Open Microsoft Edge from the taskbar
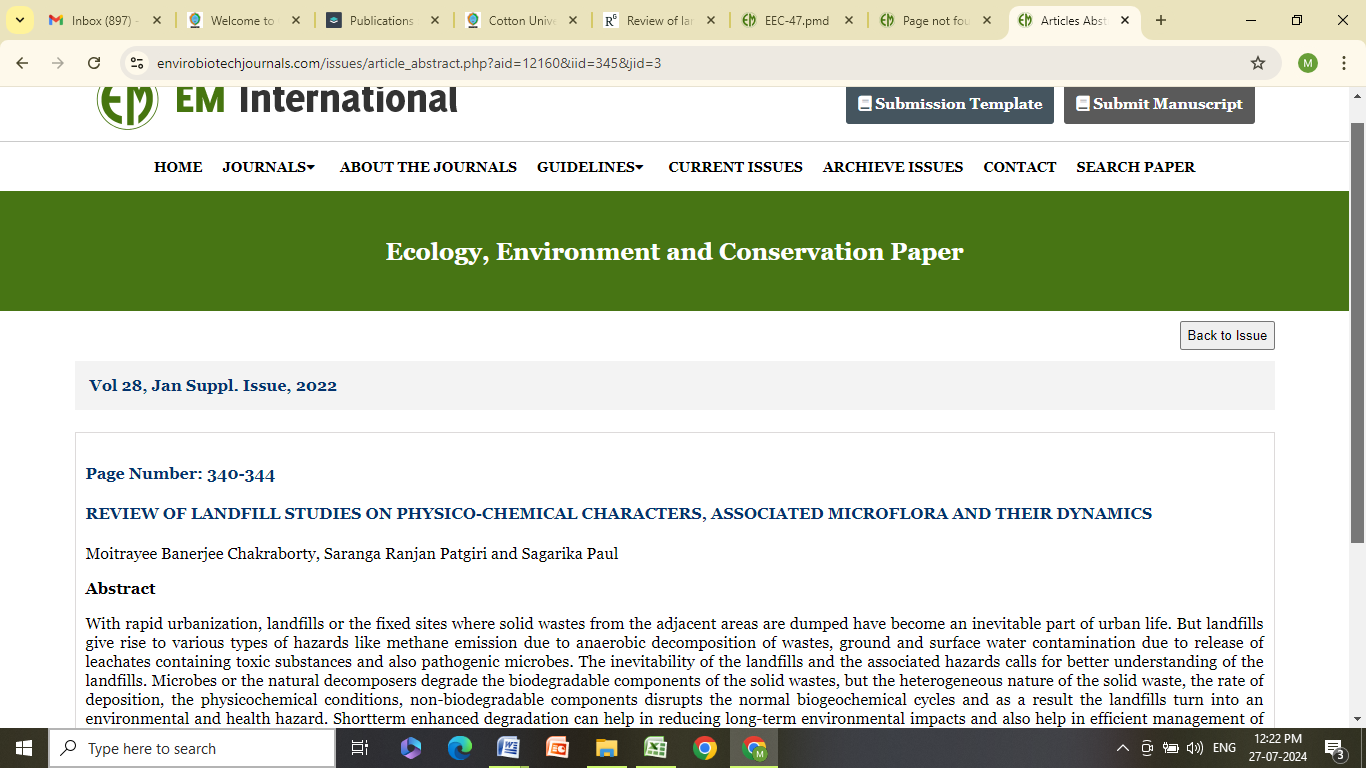Screen dimensions: 1366x768 (460, 748)
